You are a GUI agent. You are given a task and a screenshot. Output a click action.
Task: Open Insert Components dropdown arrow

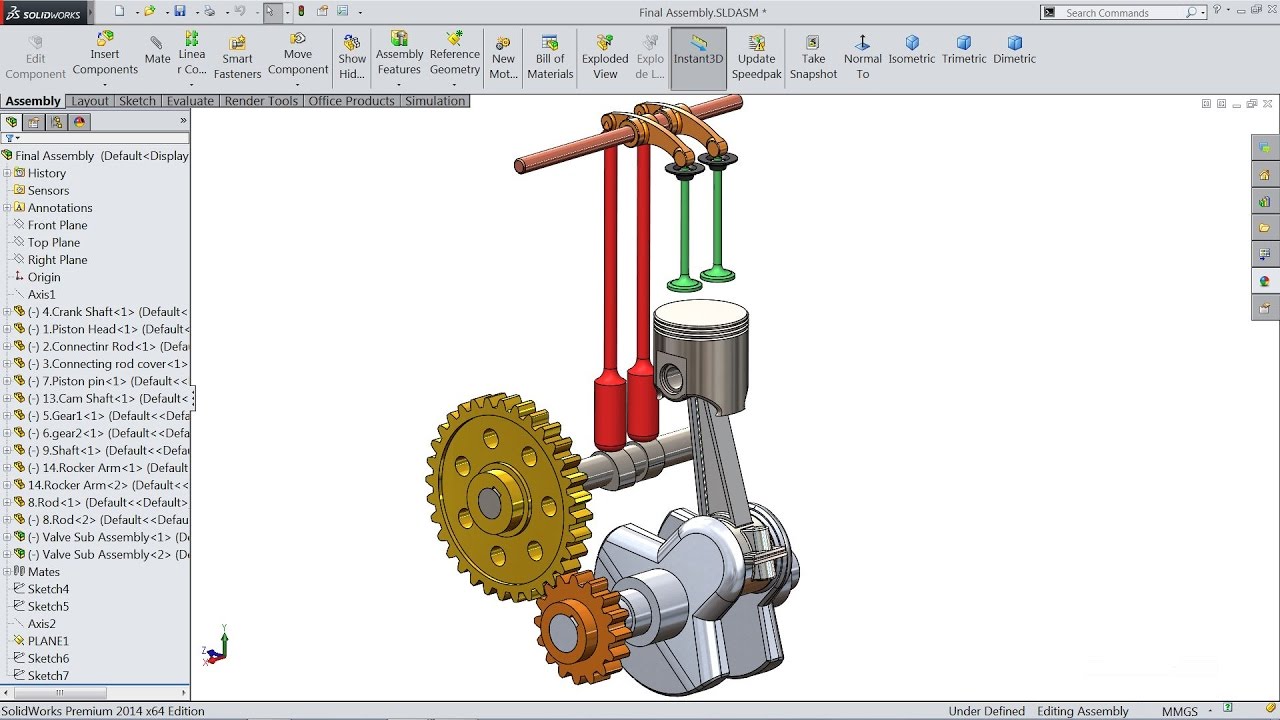click(105, 84)
